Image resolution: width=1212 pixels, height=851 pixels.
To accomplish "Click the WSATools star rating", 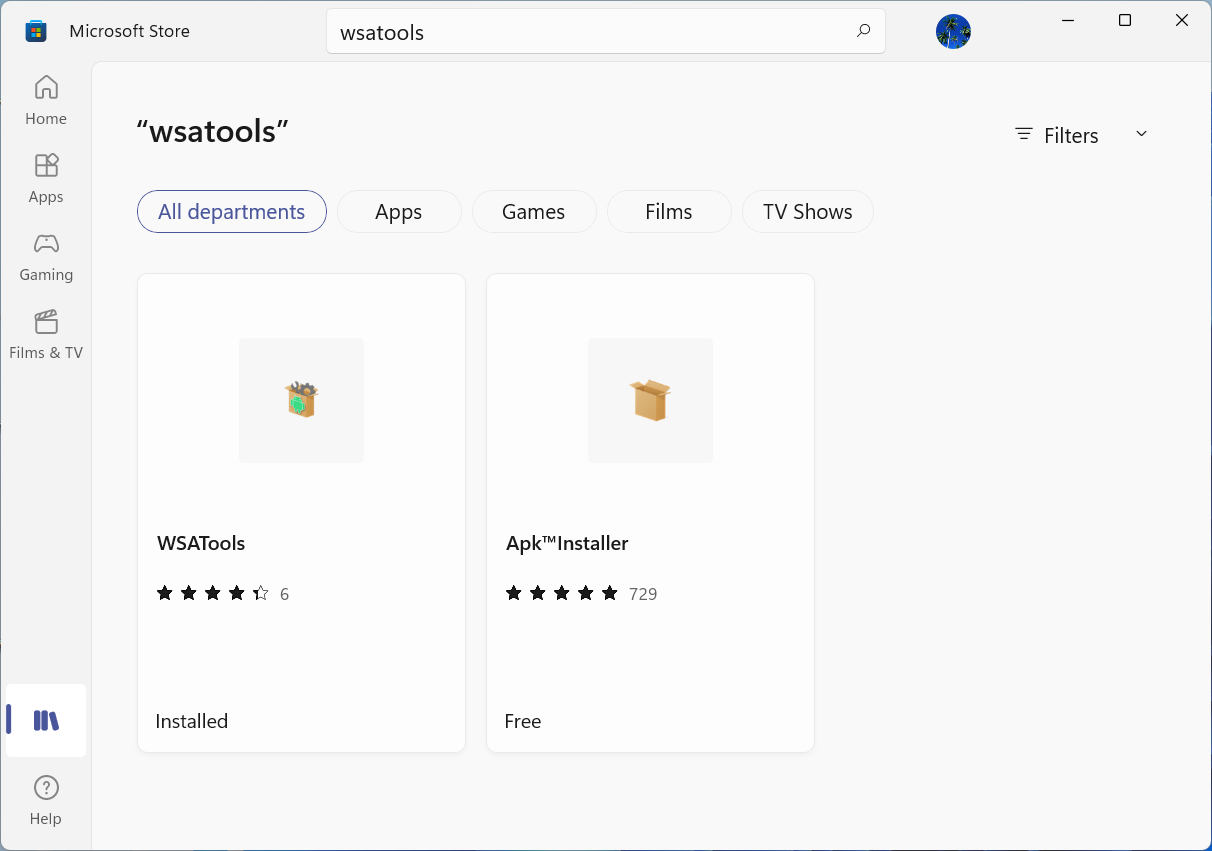I will [x=213, y=593].
